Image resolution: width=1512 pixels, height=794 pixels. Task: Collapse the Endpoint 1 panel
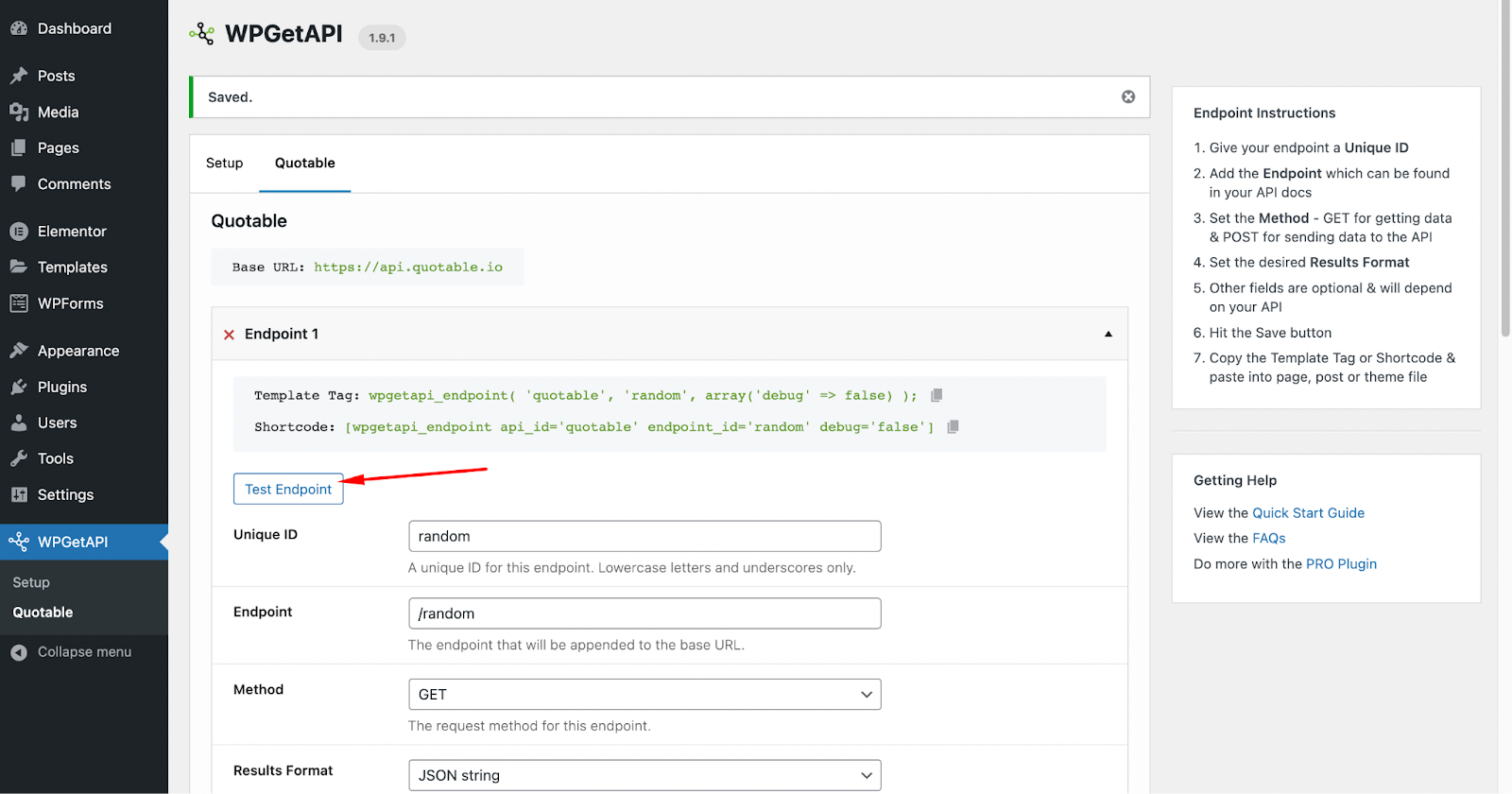(x=1108, y=334)
